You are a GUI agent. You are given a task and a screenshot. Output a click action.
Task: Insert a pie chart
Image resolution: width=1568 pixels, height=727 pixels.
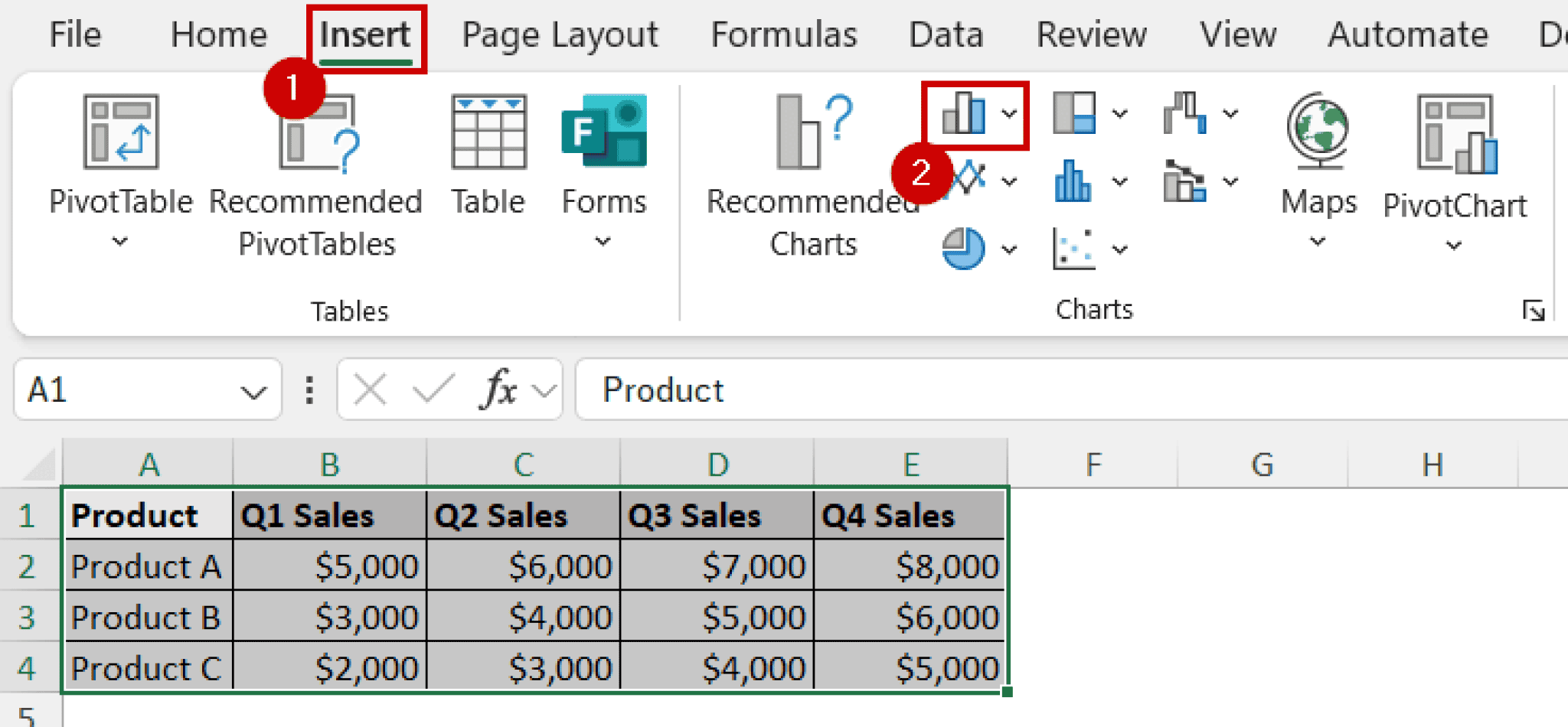click(963, 249)
